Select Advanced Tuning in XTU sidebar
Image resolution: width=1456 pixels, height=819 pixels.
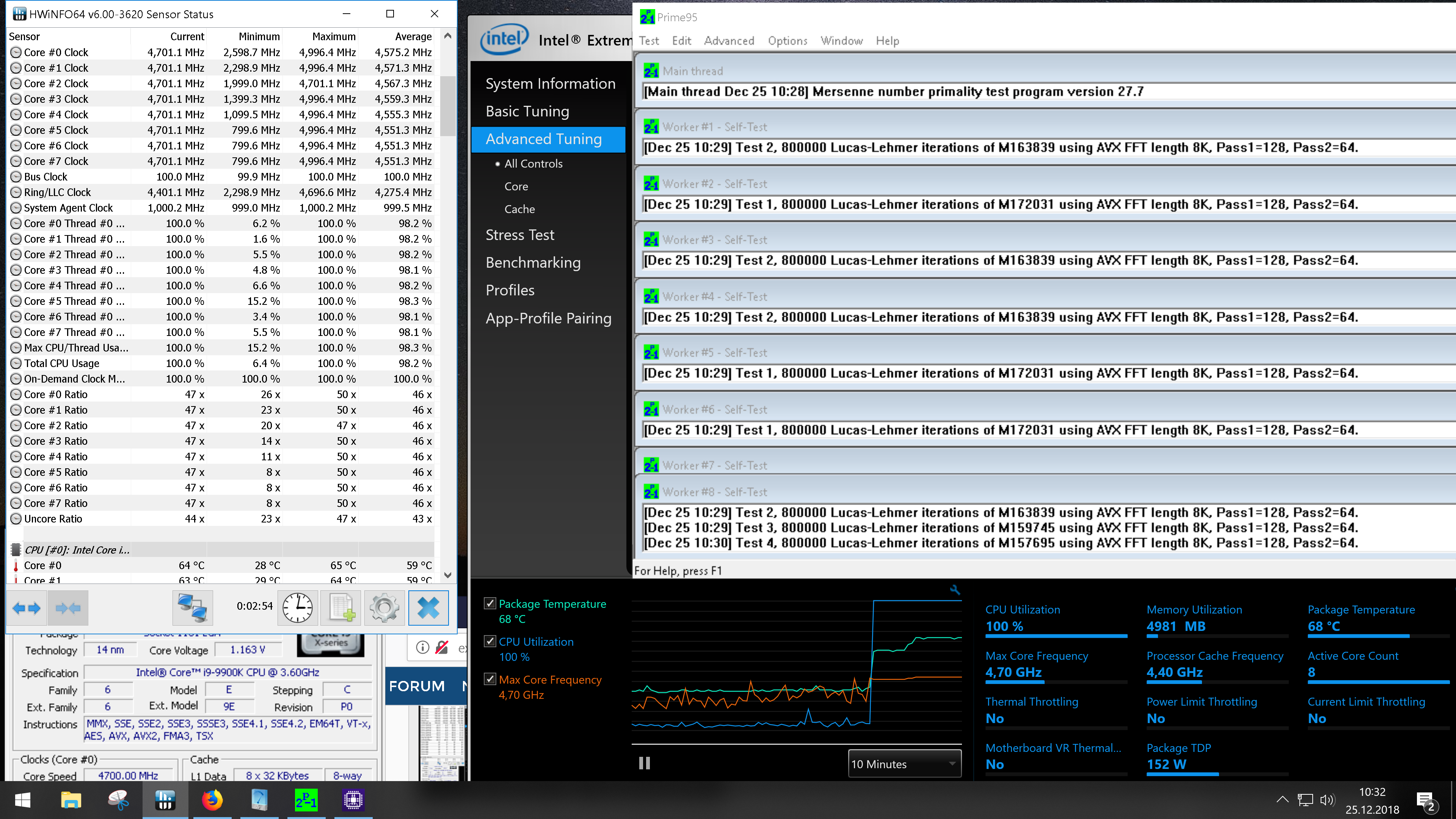548,139
